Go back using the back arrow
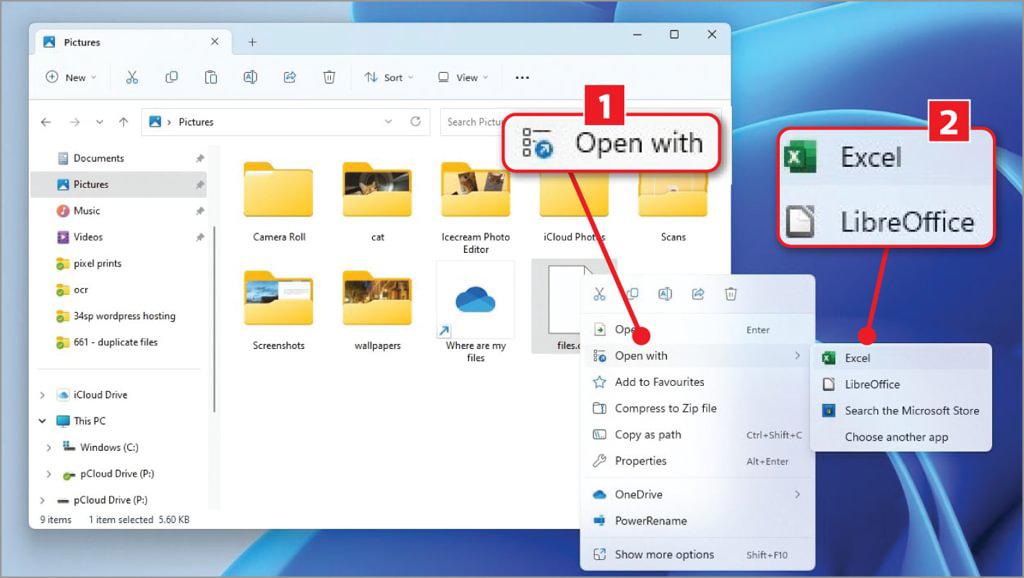 click(x=46, y=122)
